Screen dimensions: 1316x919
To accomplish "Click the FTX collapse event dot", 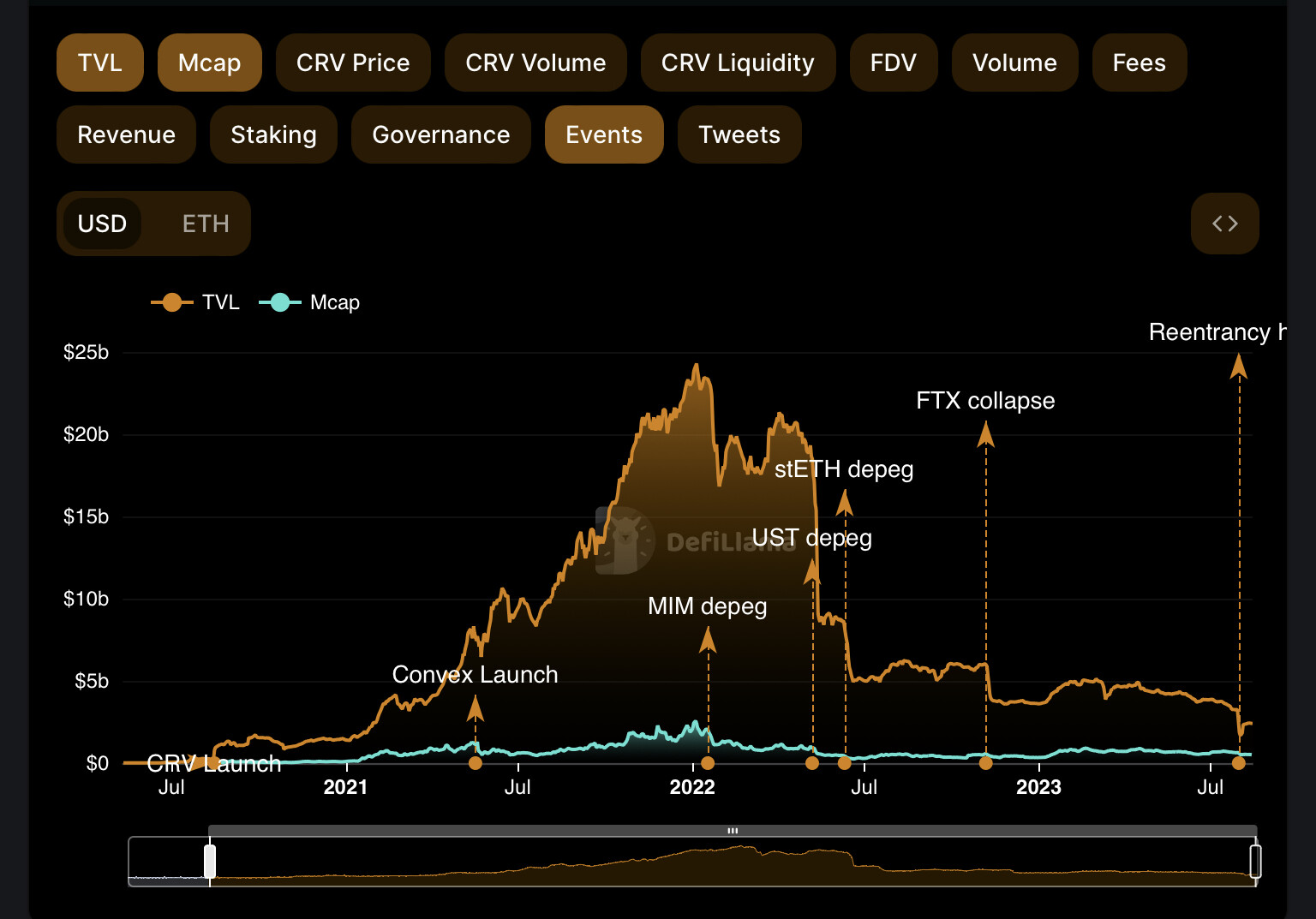I will pyautogui.click(x=986, y=763).
